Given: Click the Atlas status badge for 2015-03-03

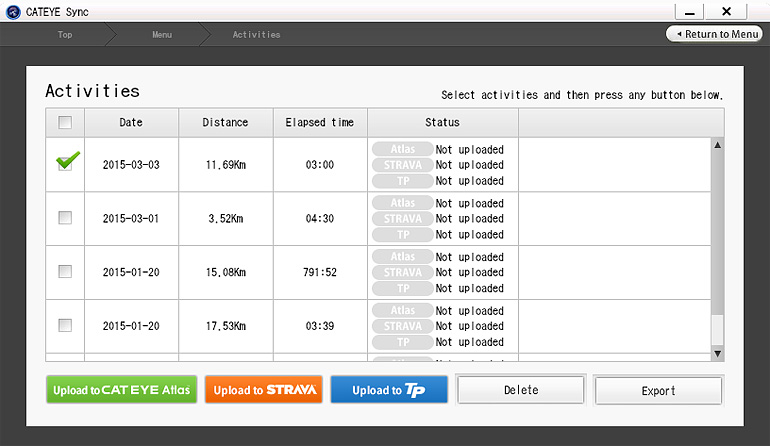Looking at the screenshot, I should coord(402,150).
